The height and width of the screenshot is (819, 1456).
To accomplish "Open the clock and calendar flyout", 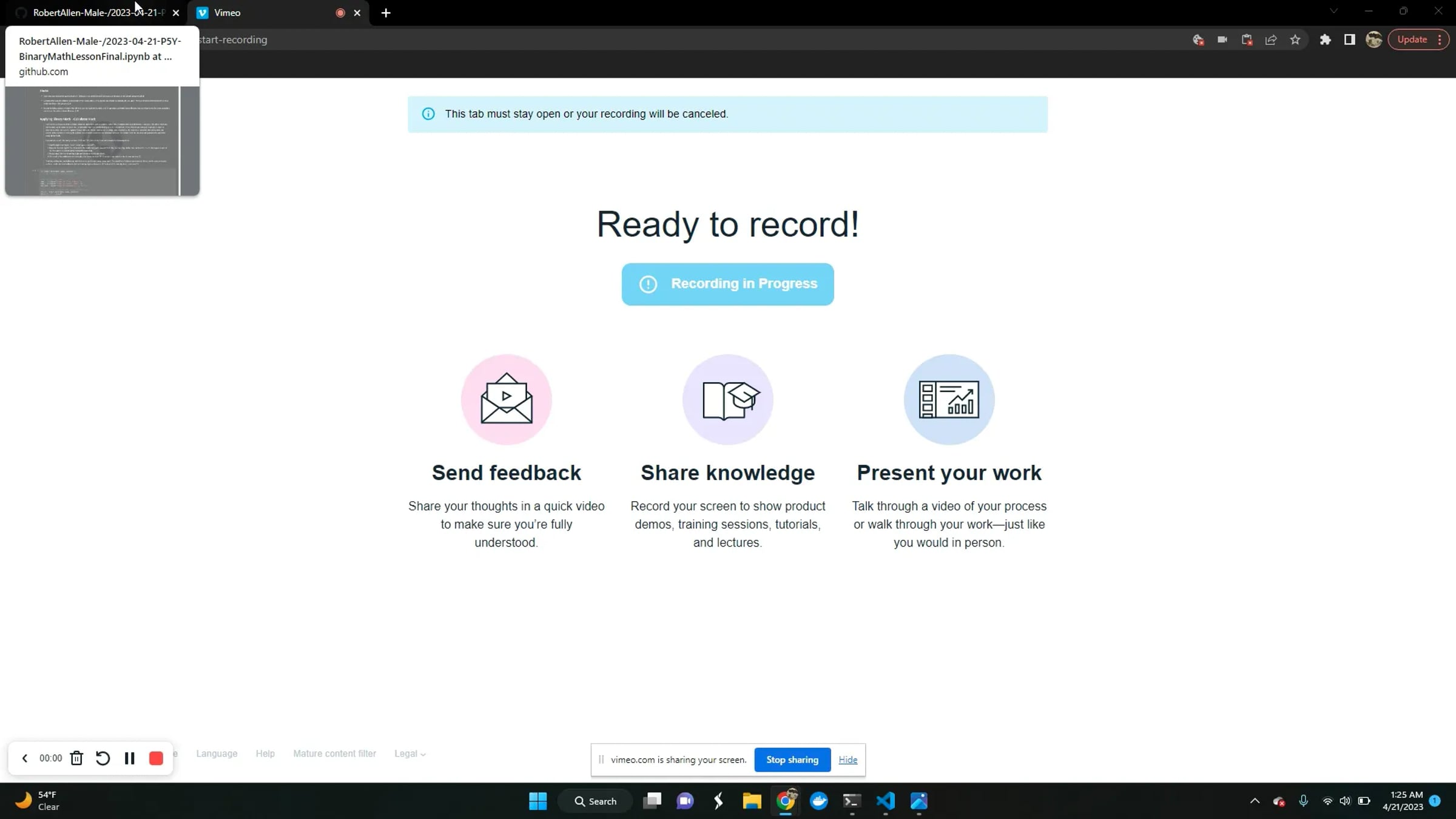I will [1403, 801].
